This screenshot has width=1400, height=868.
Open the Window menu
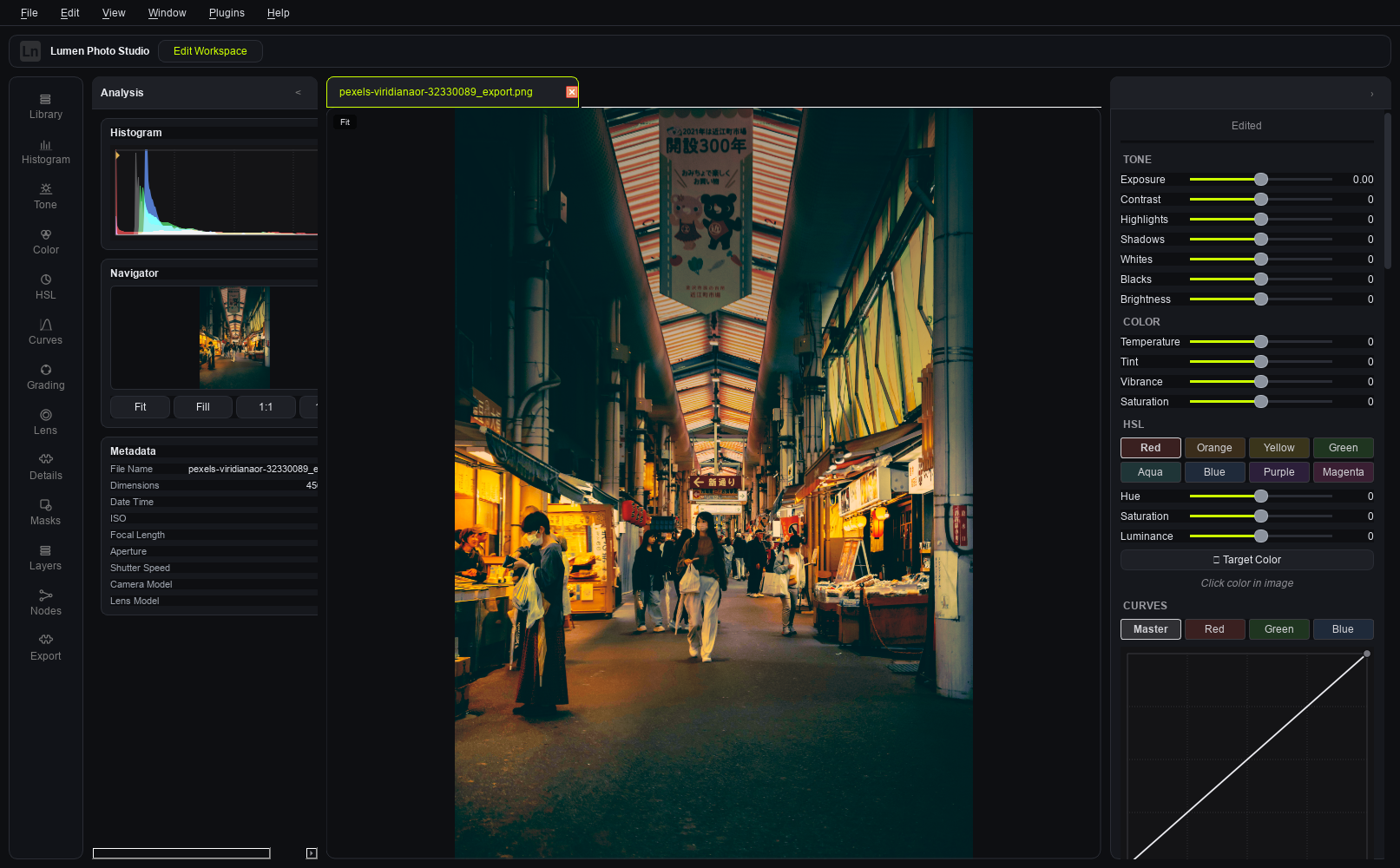point(167,13)
